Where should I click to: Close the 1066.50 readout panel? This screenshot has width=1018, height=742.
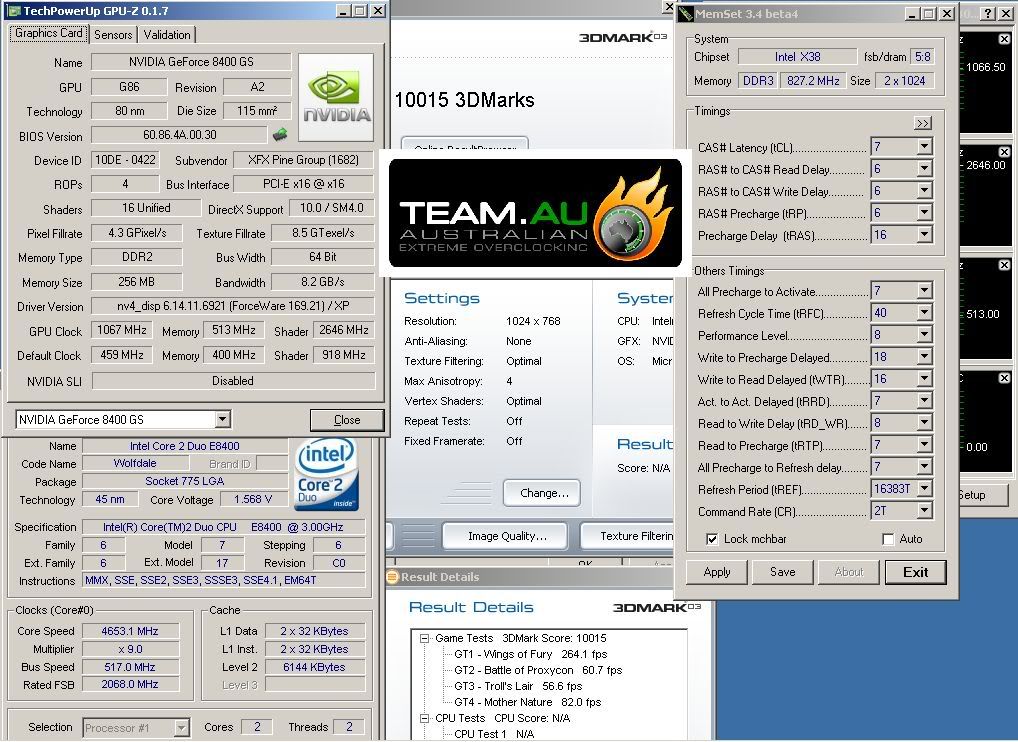[x=1004, y=40]
